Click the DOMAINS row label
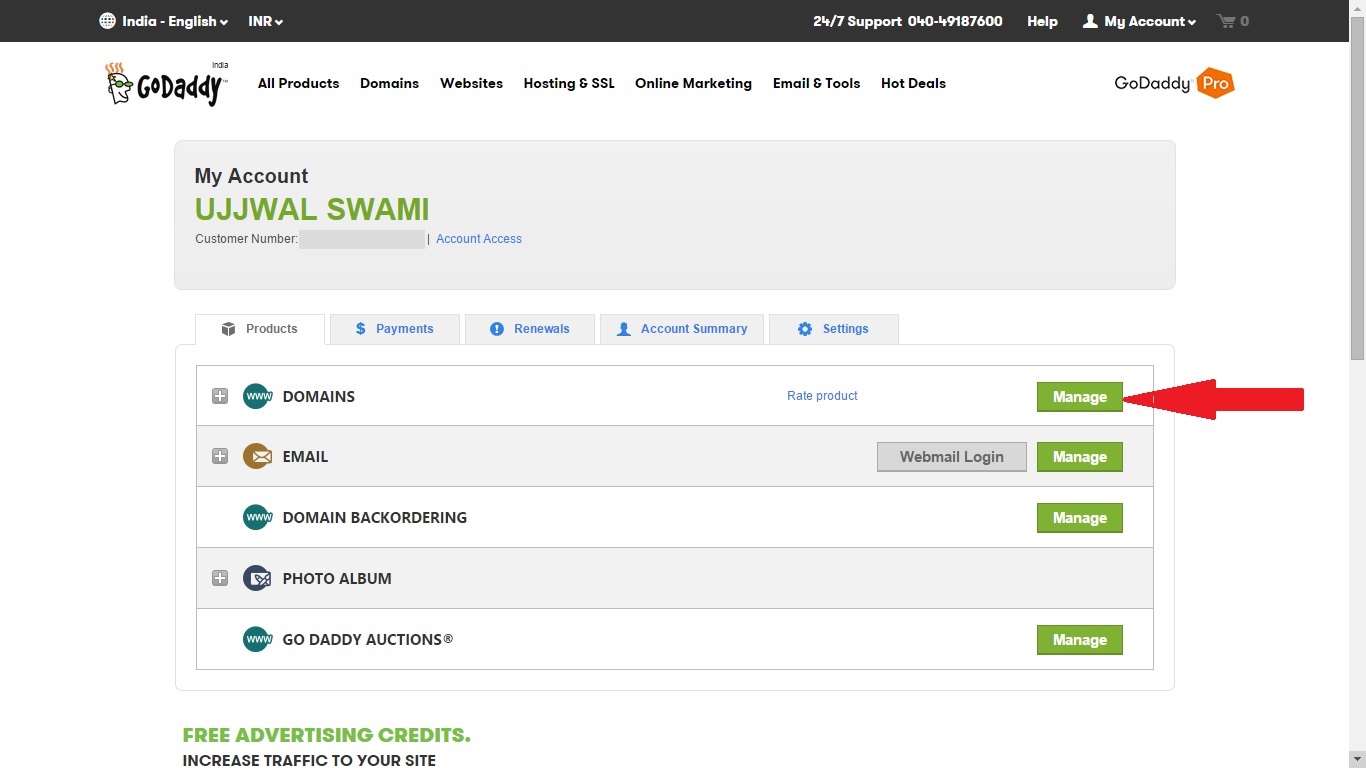Image resolution: width=1366 pixels, height=768 pixels. point(319,397)
